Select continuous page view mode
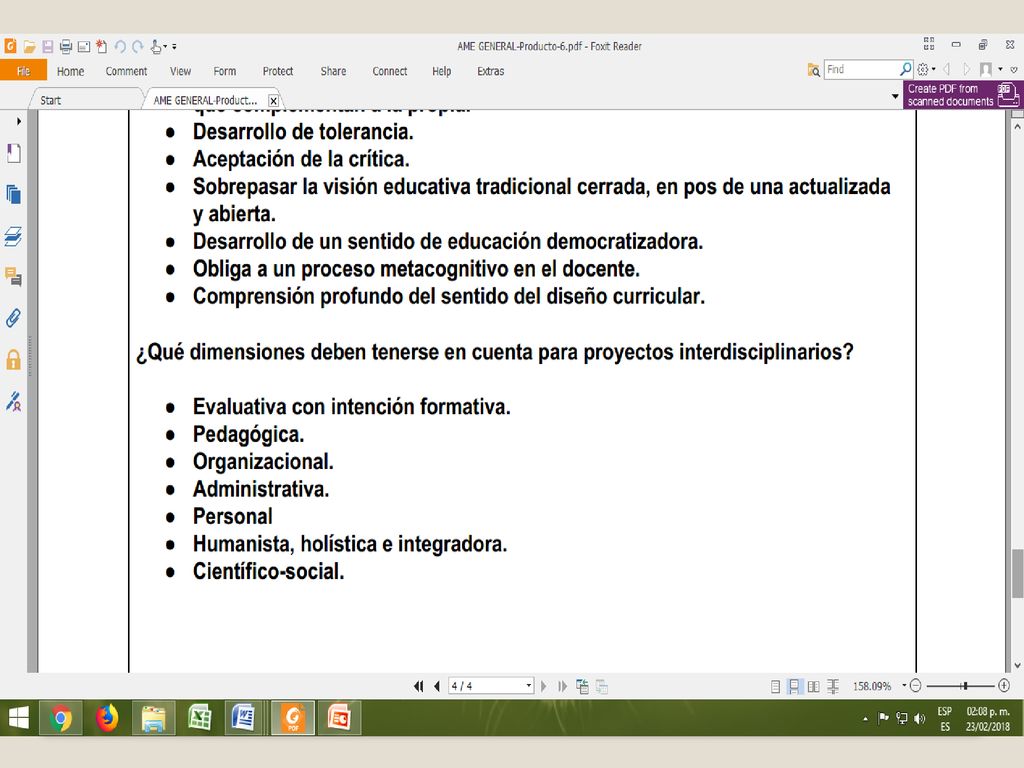This screenshot has width=1024, height=768. (x=793, y=686)
